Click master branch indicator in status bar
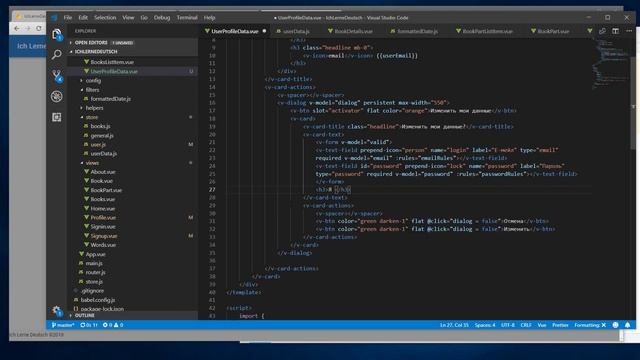This screenshot has height=360, width=640. pos(63,325)
